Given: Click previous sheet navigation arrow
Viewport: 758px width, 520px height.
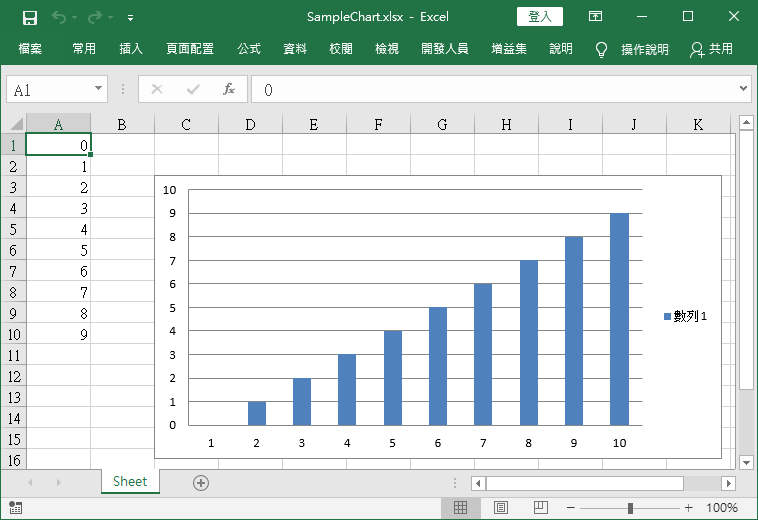Looking at the screenshot, I should tap(30, 482).
